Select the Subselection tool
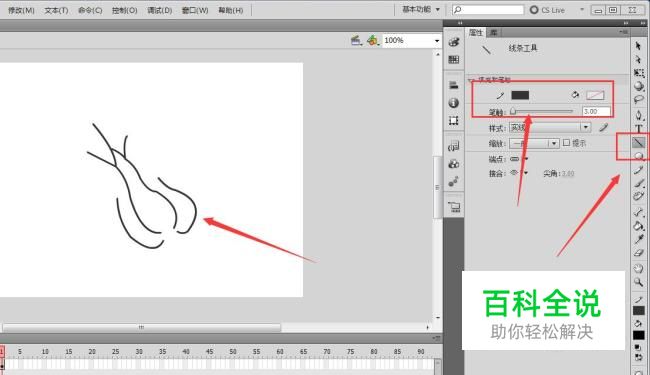The width and height of the screenshot is (650, 375). pyautogui.click(x=638, y=59)
